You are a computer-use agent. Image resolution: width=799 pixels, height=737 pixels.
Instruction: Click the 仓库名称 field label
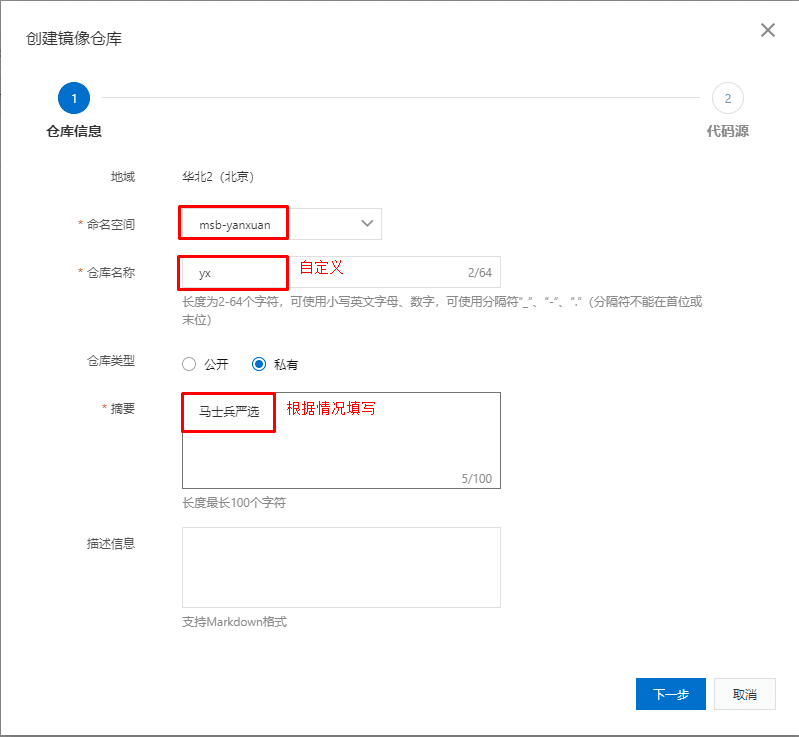tap(111, 273)
